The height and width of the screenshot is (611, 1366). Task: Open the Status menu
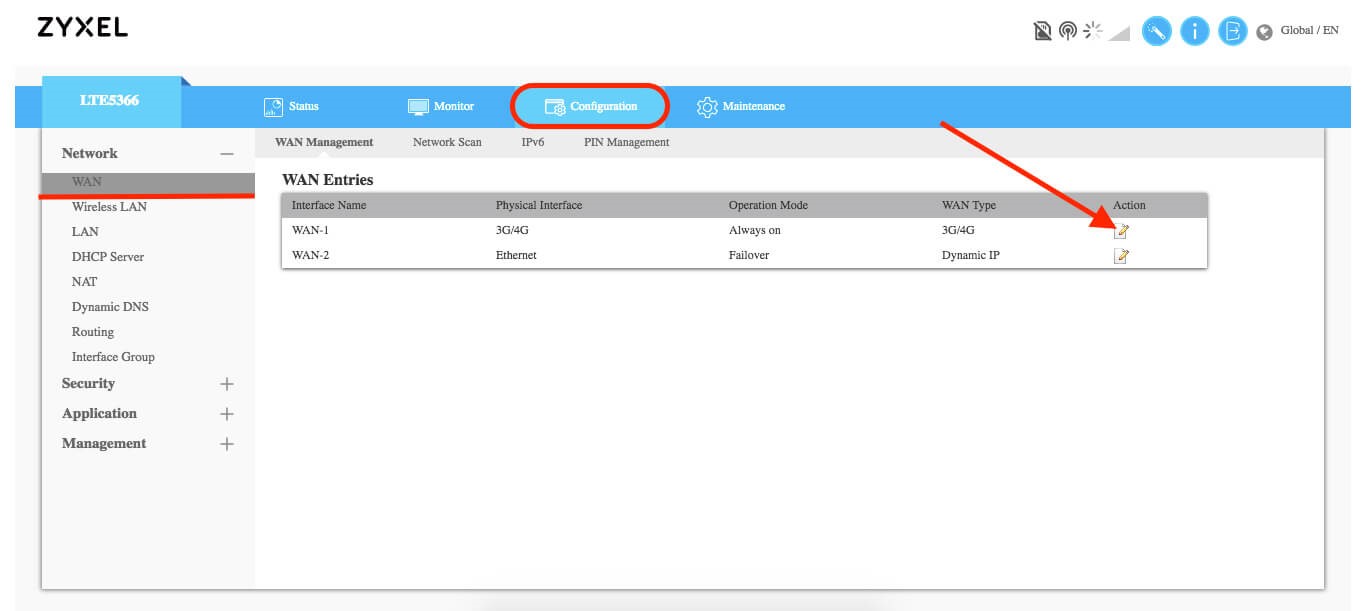click(291, 106)
